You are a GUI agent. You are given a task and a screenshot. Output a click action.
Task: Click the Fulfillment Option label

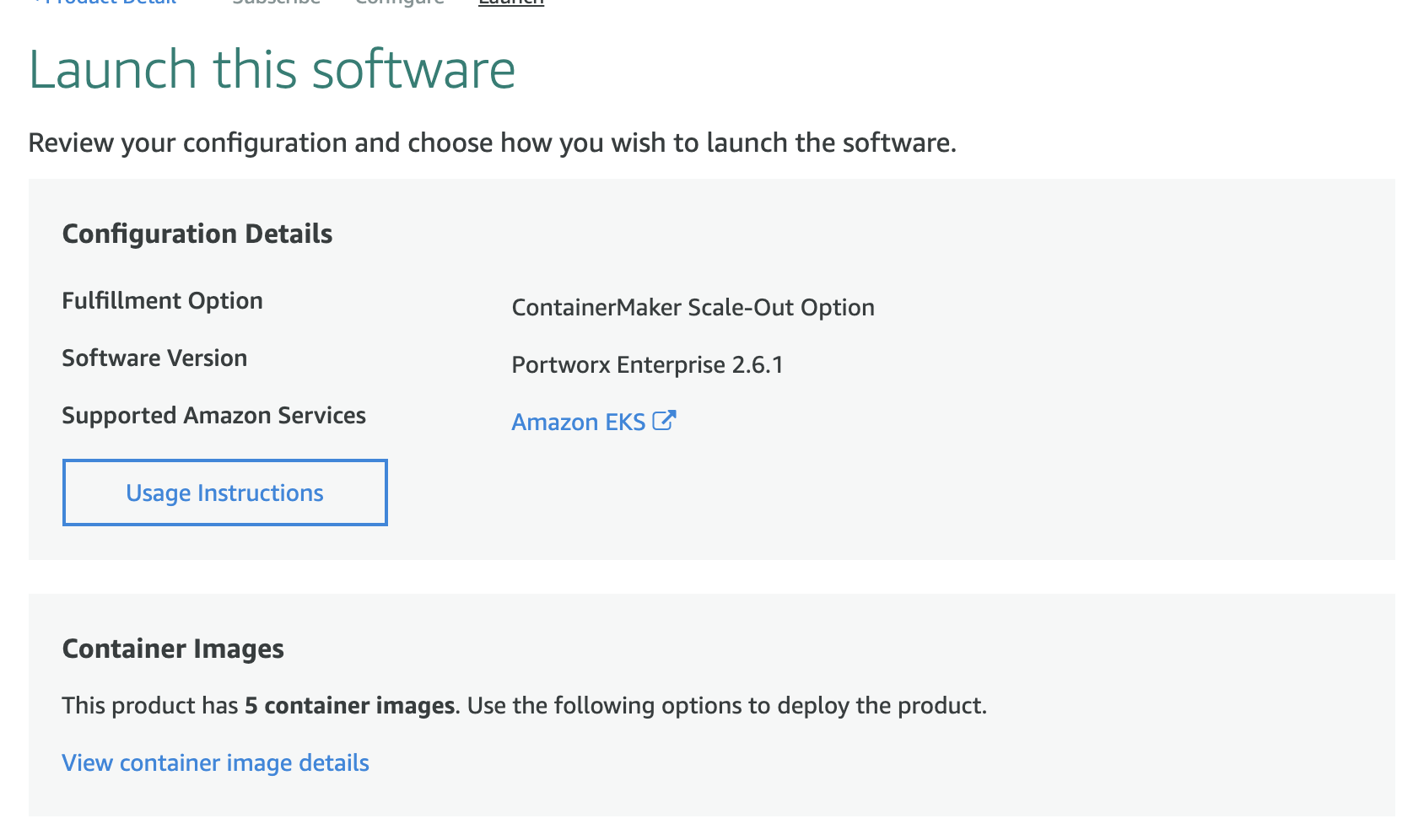[162, 301]
